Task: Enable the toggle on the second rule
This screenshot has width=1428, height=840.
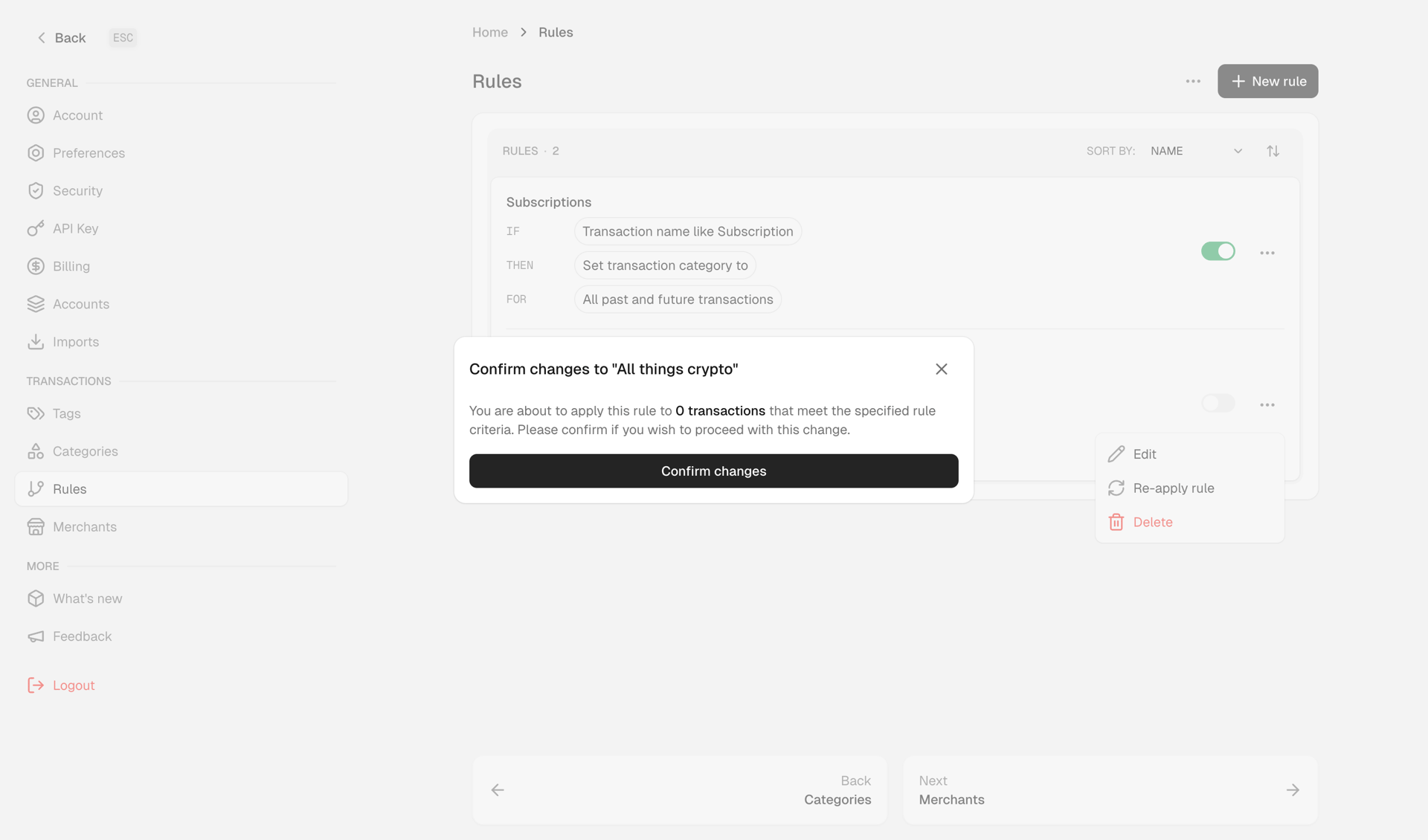Action: [x=1218, y=403]
